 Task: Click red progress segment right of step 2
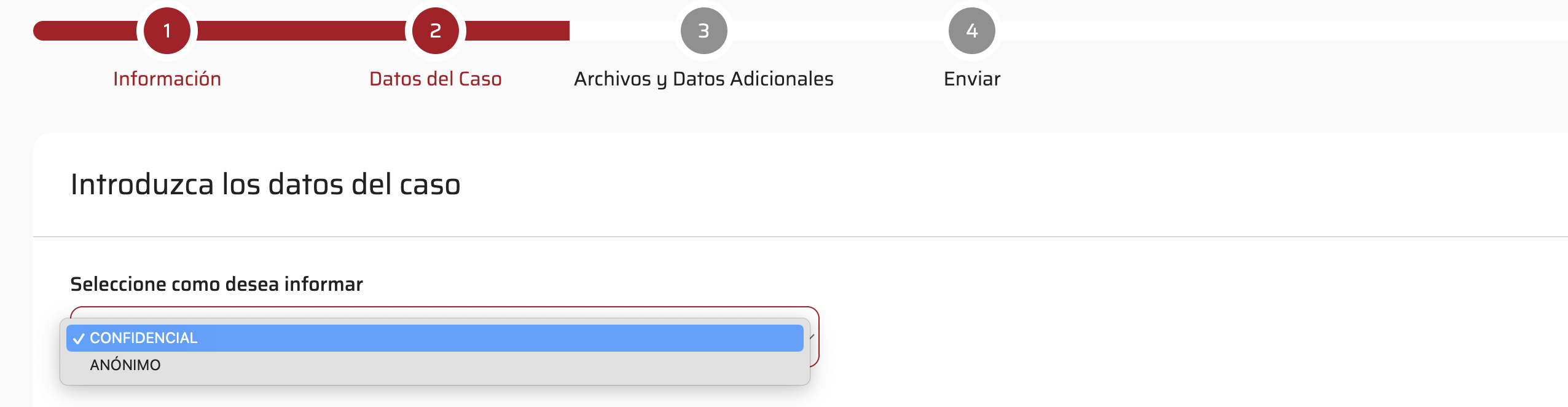[517, 31]
